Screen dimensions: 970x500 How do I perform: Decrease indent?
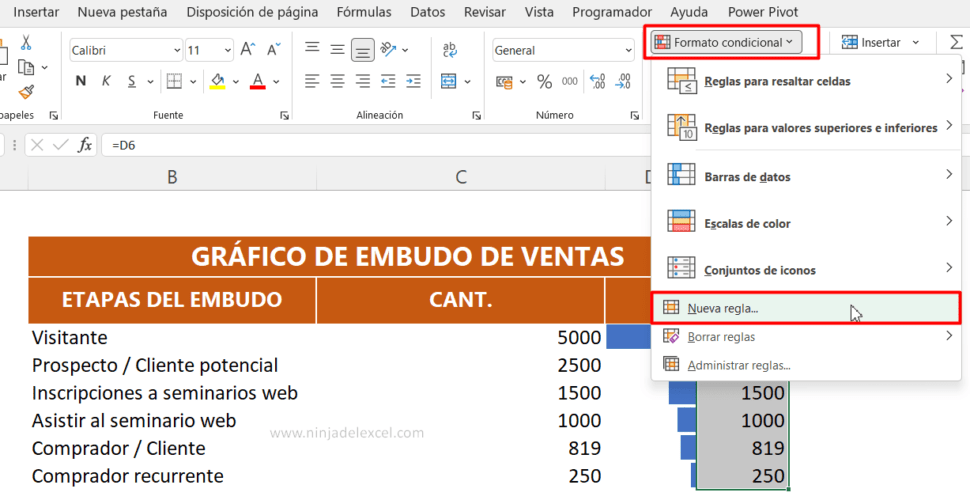(388, 81)
